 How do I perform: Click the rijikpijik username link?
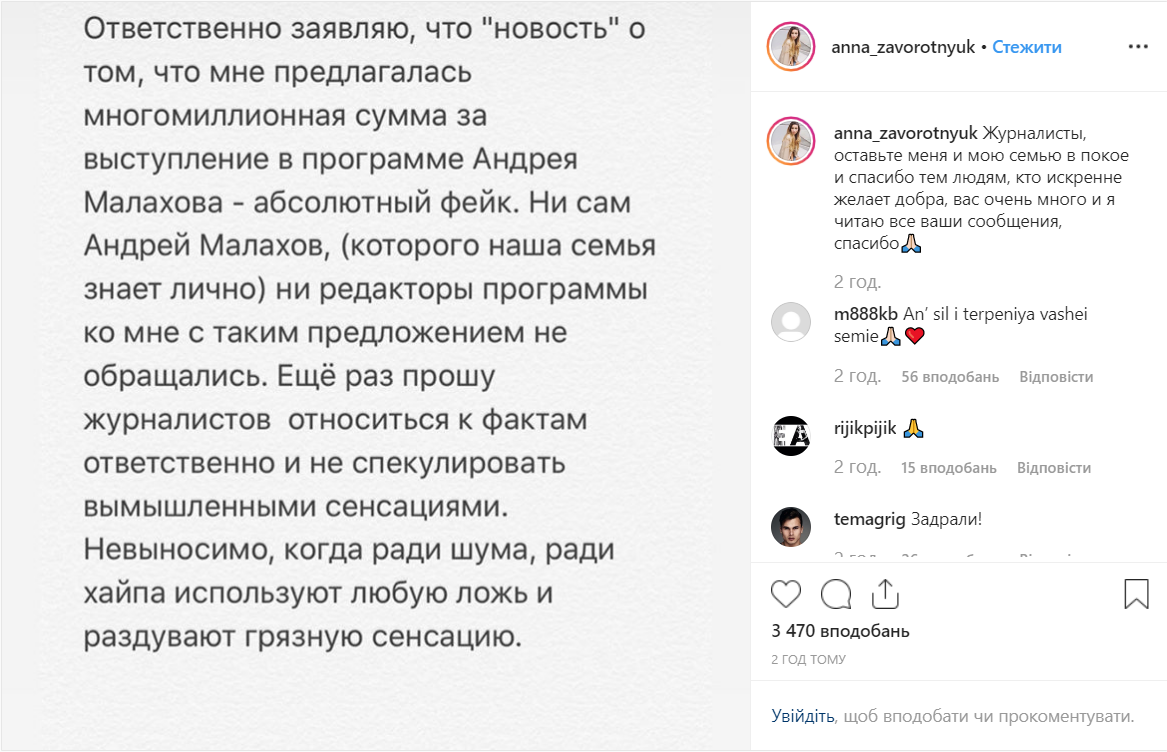(865, 429)
